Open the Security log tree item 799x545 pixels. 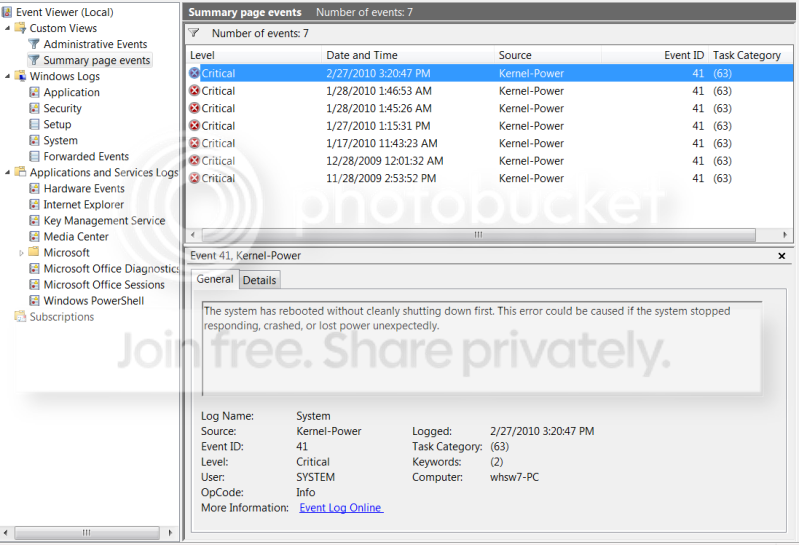point(62,108)
